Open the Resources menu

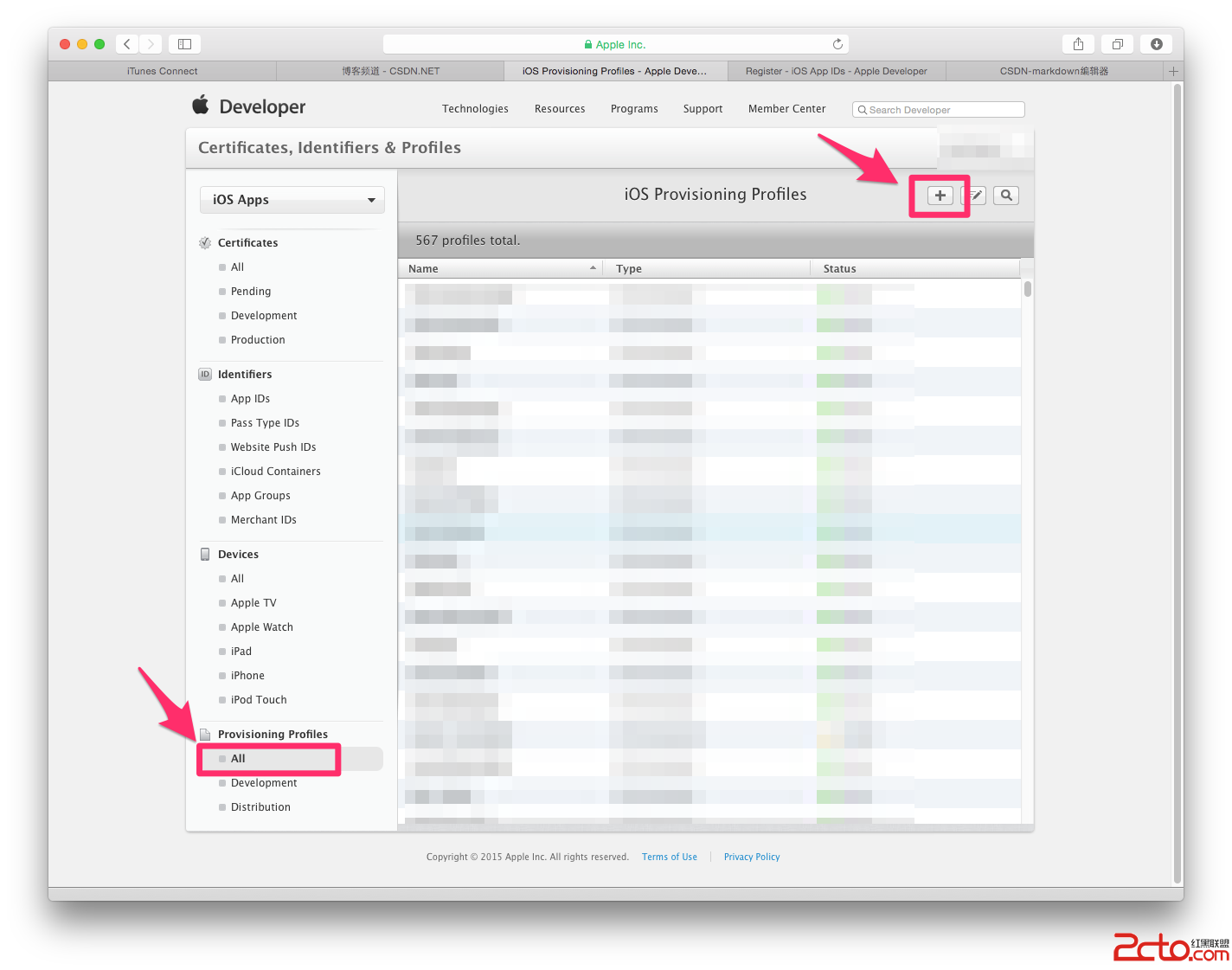tap(560, 109)
